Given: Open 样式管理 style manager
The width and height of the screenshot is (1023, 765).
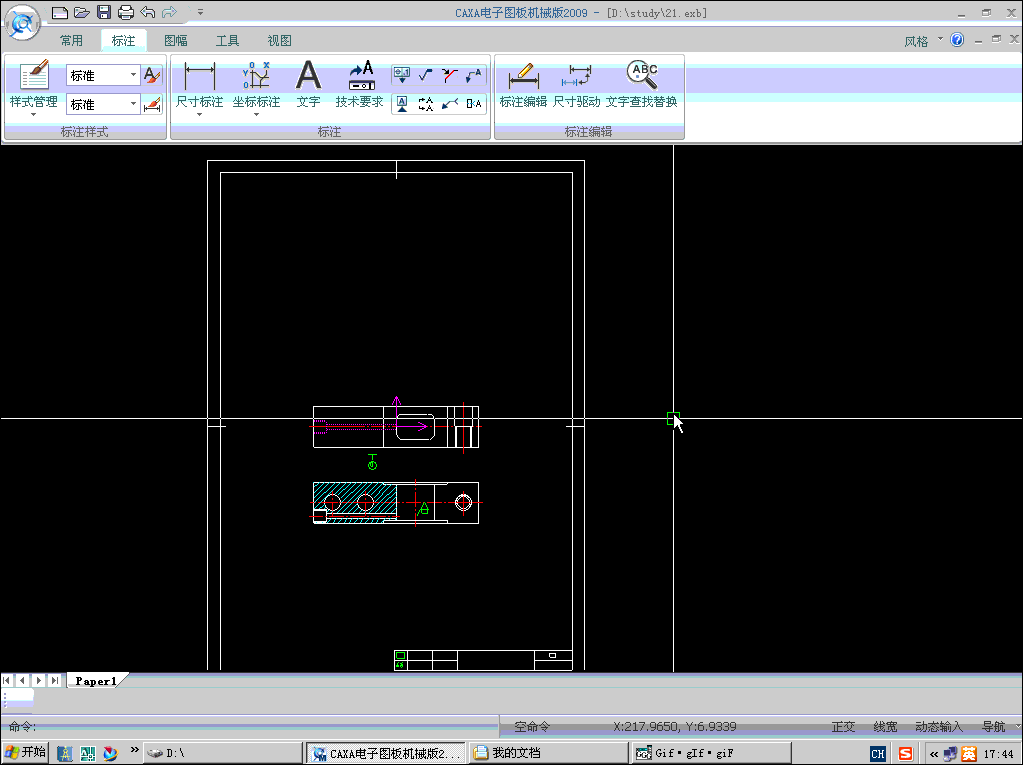Looking at the screenshot, I should tap(34, 83).
